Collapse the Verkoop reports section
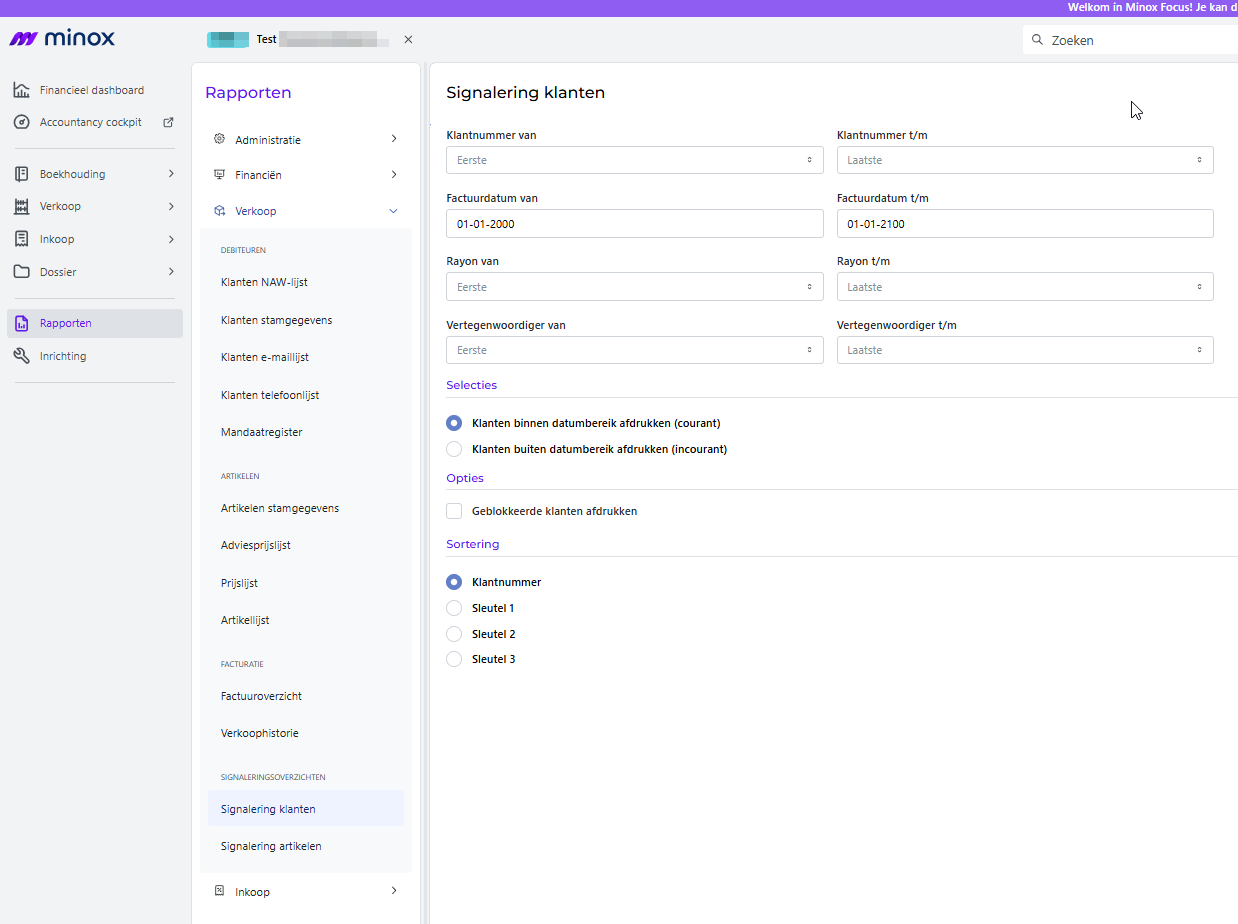This screenshot has width=1238, height=924. click(393, 211)
